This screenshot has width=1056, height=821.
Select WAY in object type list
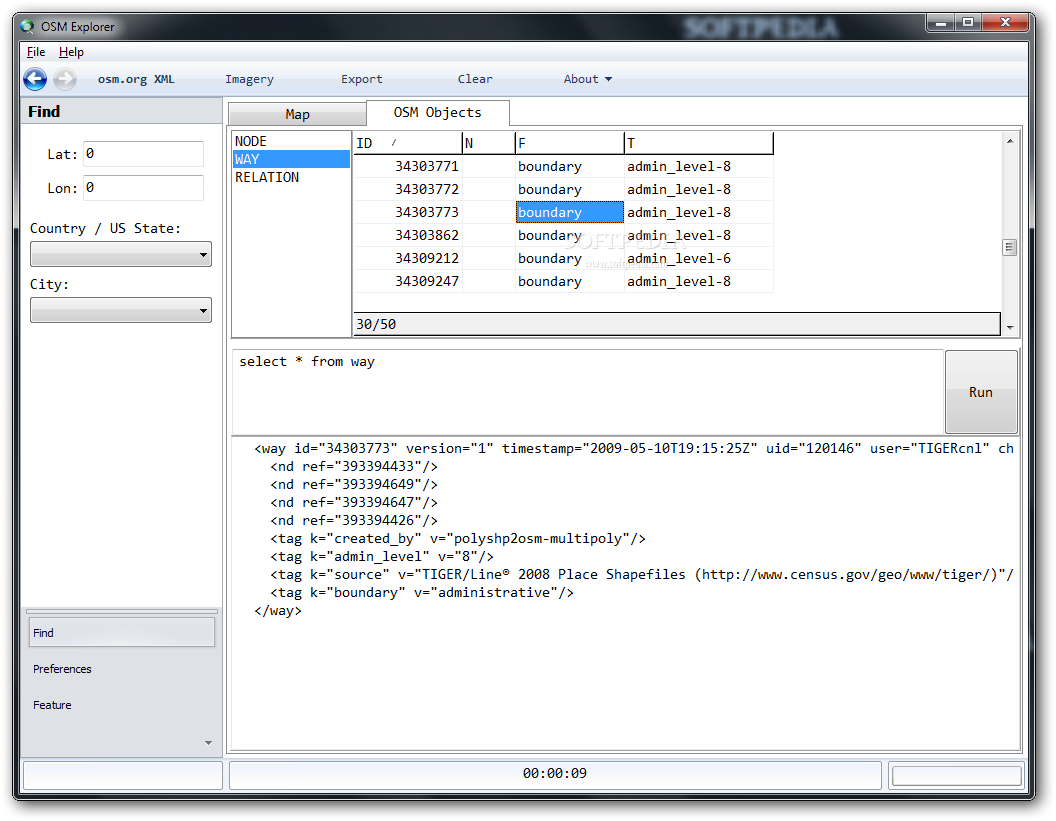pos(291,160)
